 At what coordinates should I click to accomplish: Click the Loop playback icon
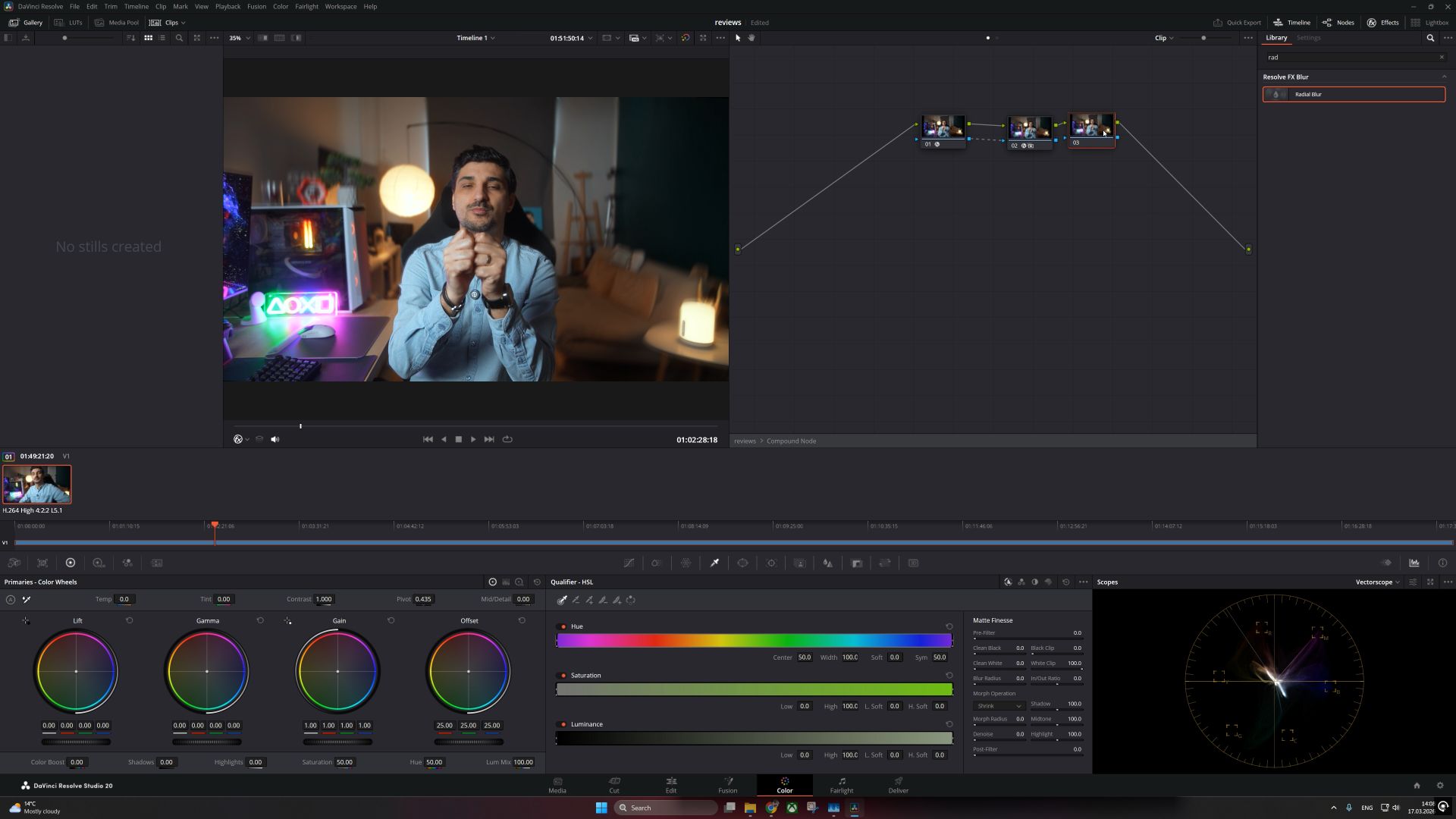click(x=507, y=439)
